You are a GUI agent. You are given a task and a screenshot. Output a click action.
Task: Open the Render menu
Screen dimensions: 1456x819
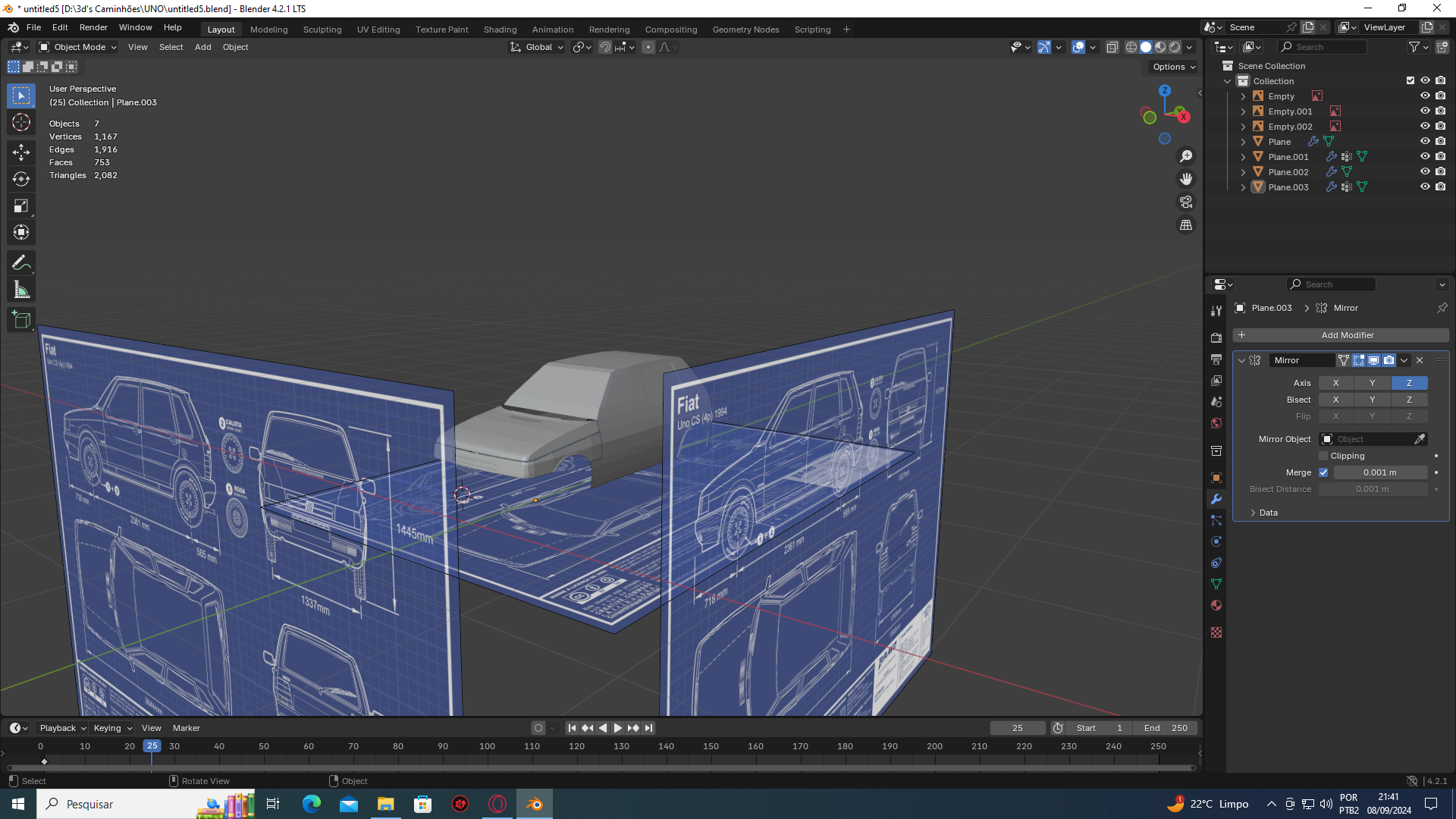click(x=93, y=27)
